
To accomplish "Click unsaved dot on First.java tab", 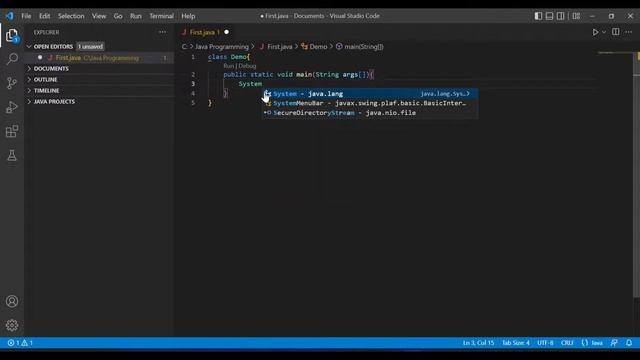I will click(227, 32).
